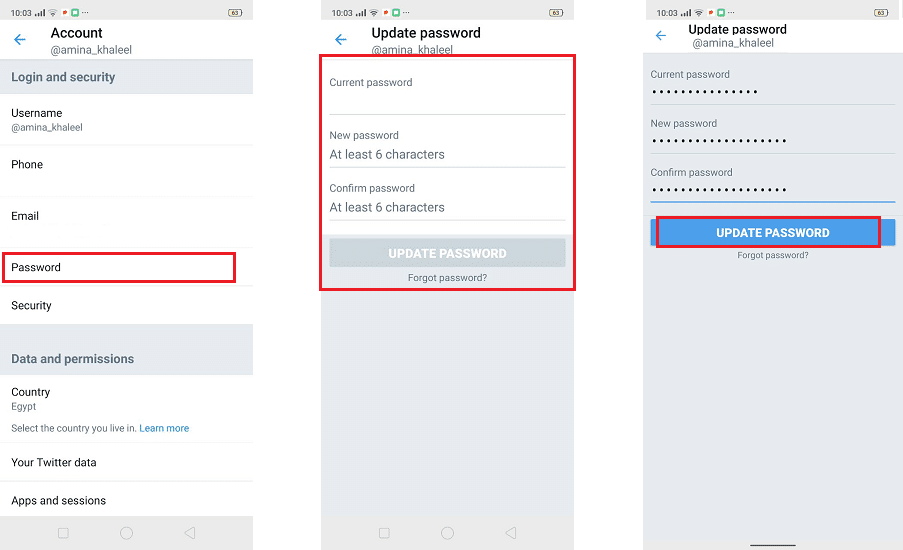Select the Password option in Account
Image resolution: width=903 pixels, height=550 pixels.
click(118, 267)
